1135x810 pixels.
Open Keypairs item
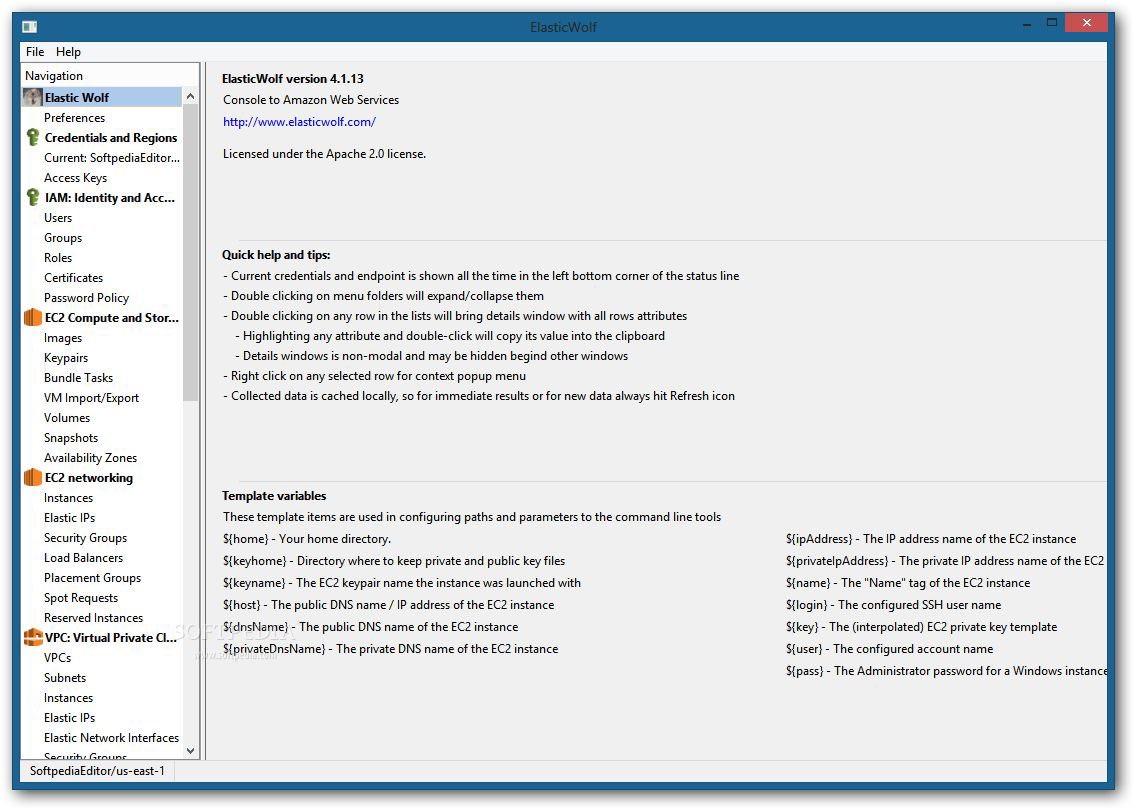coord(66,358)
